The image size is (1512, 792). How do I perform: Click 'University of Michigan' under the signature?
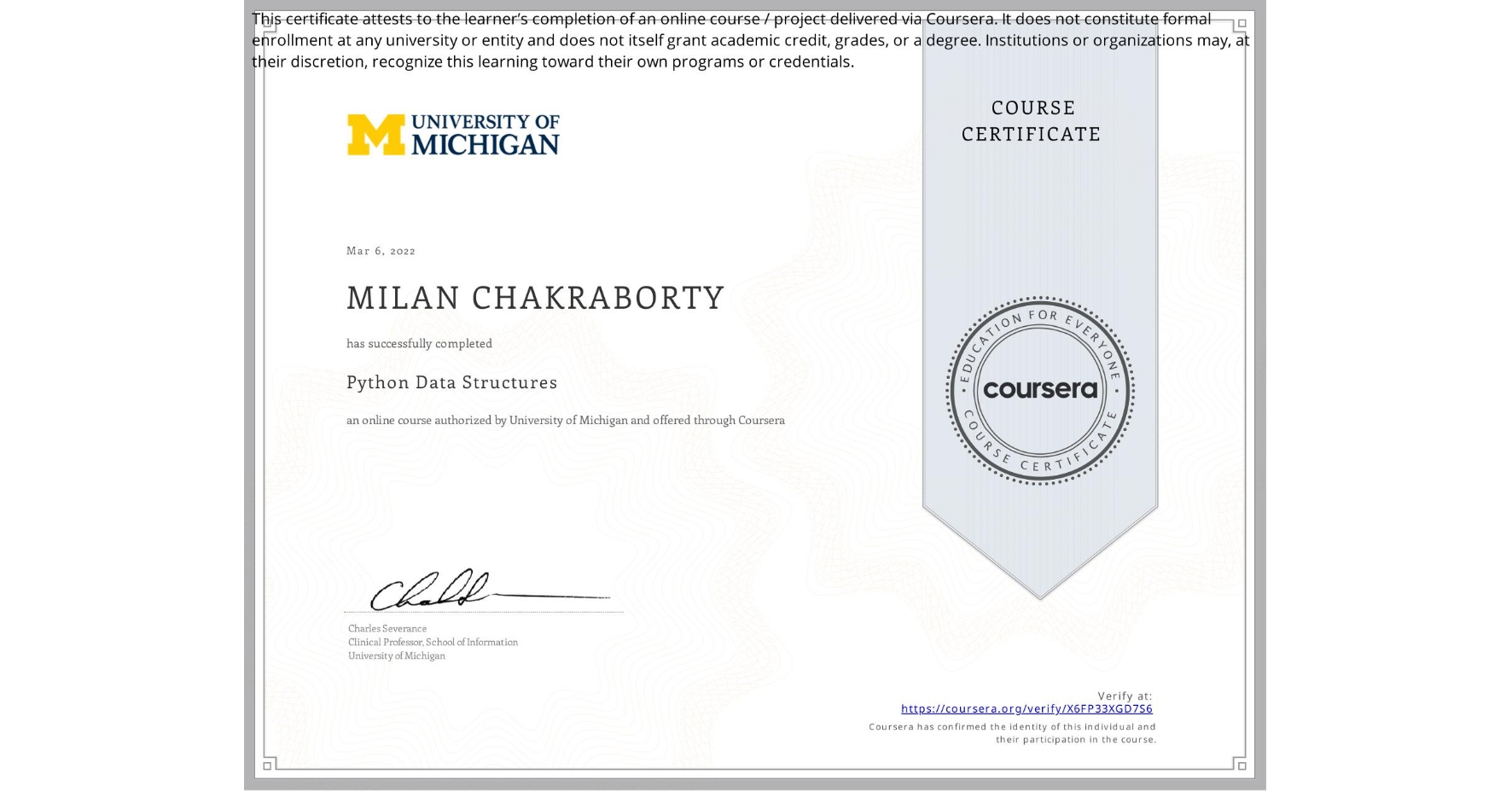tap(396, 656)
